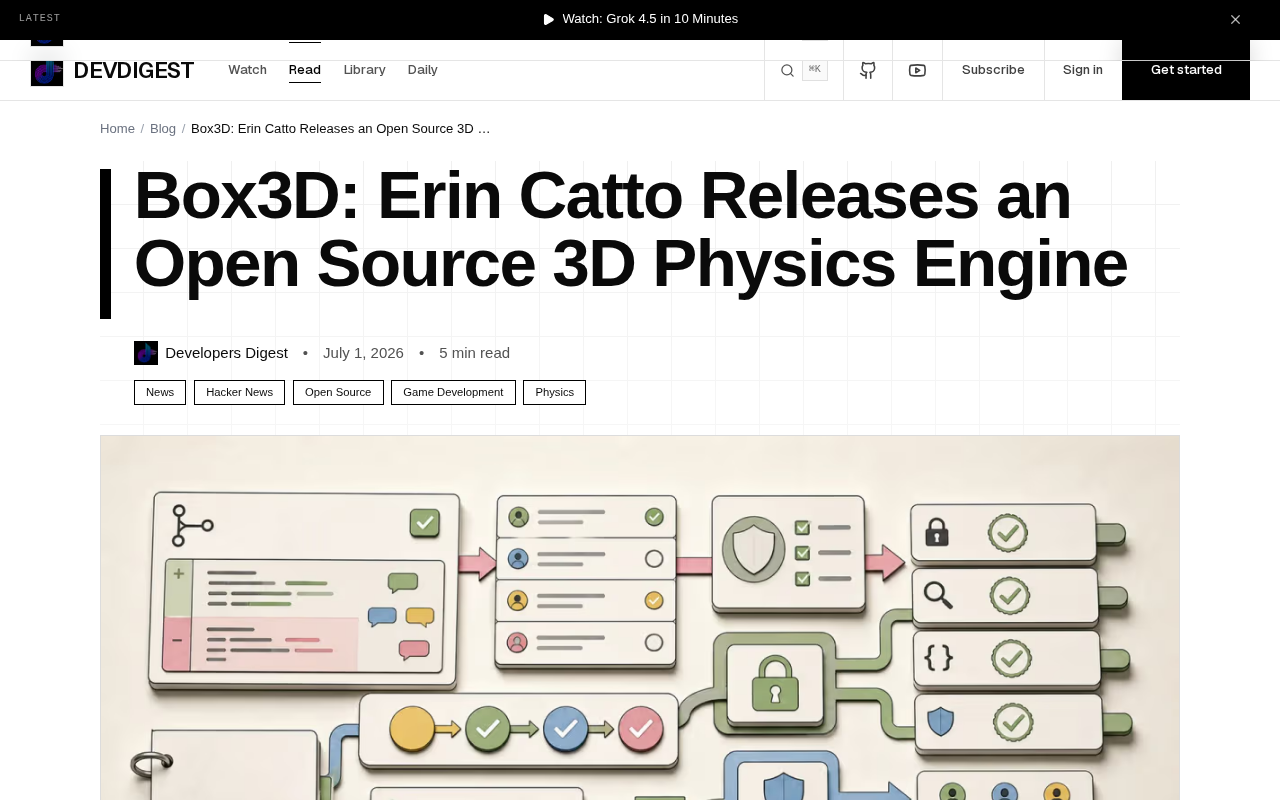Play the Grok 4.5 video icon
Image resolution: width=1280 pixels, height=800 pixels.
point(548,19)
